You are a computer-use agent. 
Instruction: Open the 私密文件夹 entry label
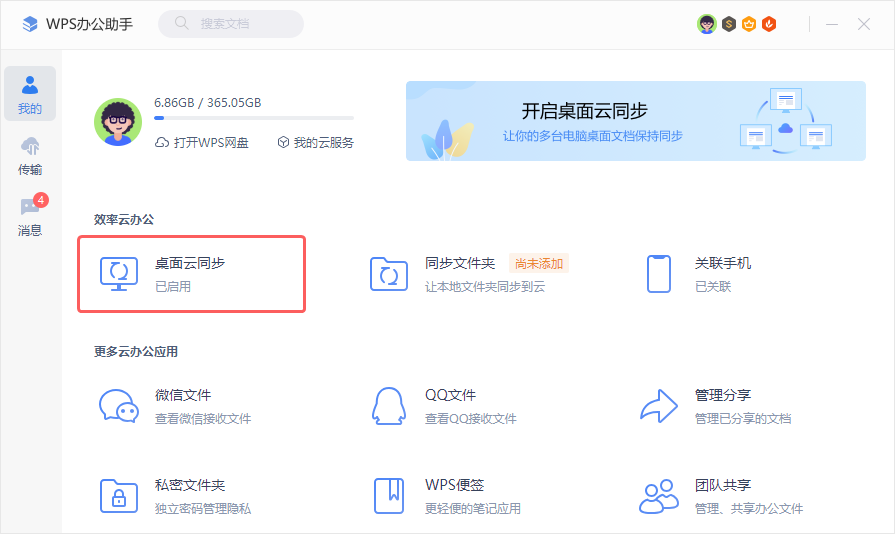click(x=190, y=485)
